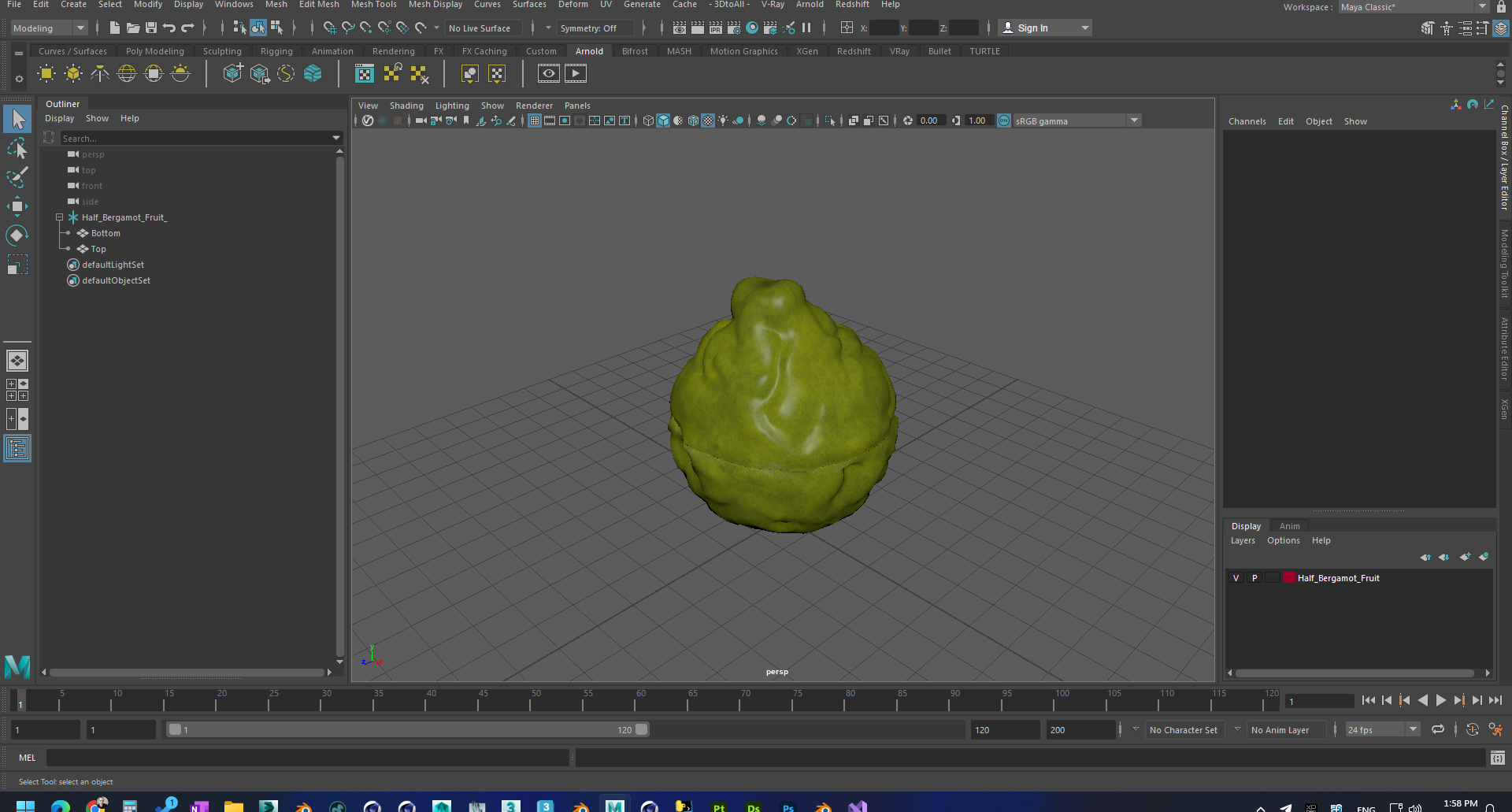
Task: Toggle the viewport grid display
Action: click(x=535, y=121)
